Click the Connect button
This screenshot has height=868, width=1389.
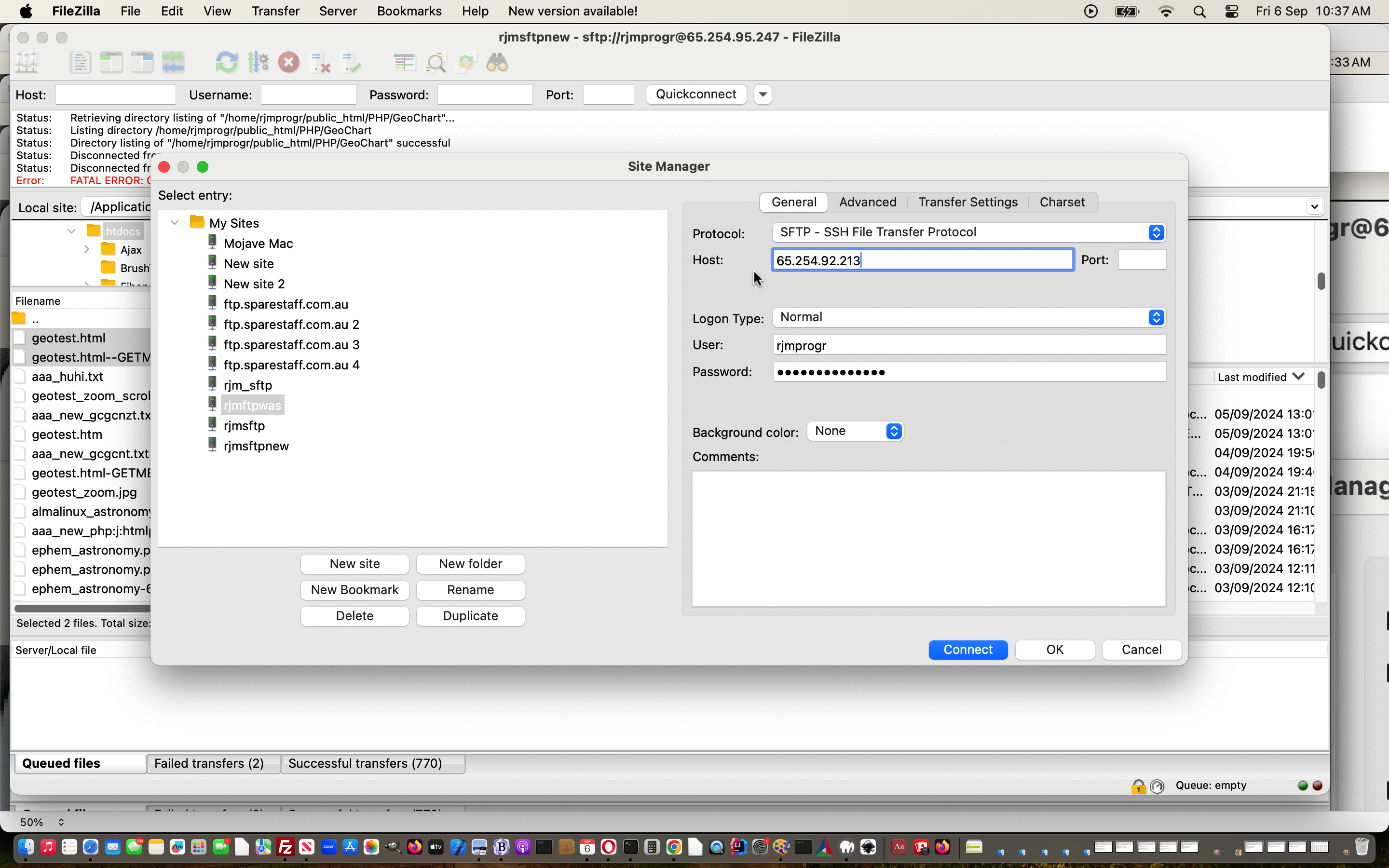(x=967, y=650)
